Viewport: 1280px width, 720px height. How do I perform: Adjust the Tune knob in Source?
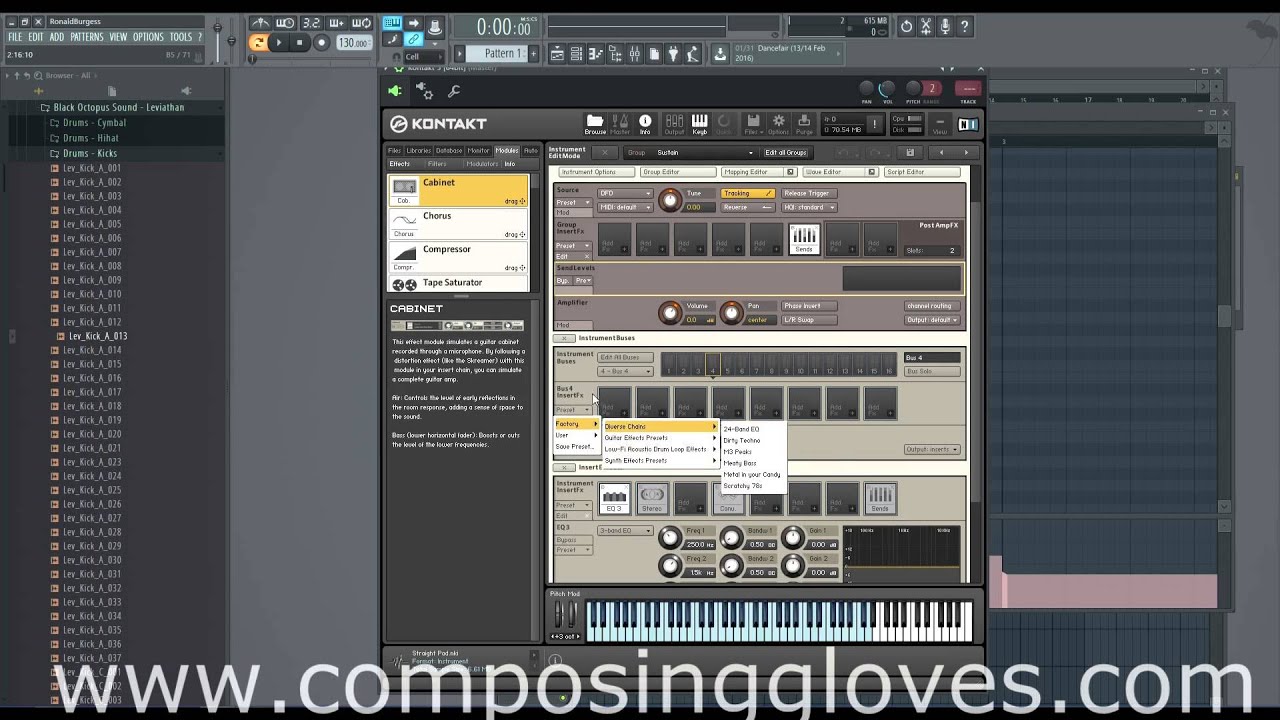669,200
